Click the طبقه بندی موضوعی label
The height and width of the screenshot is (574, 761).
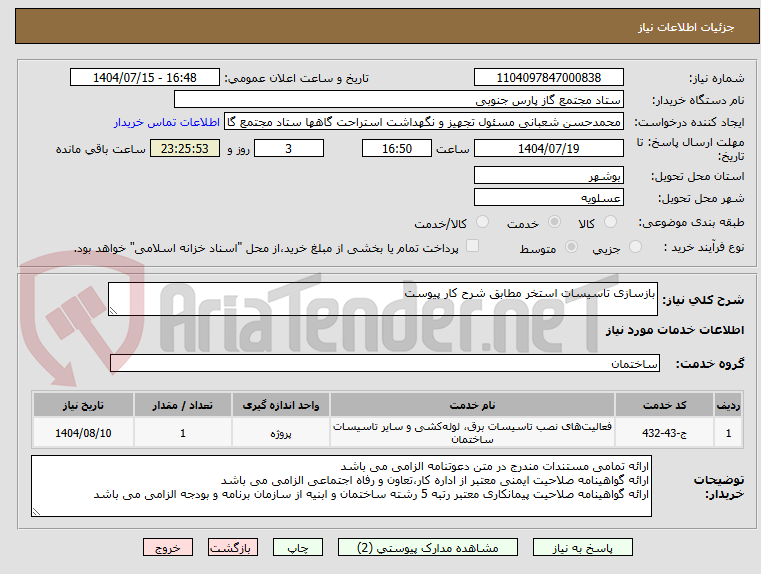coord(691,223)
